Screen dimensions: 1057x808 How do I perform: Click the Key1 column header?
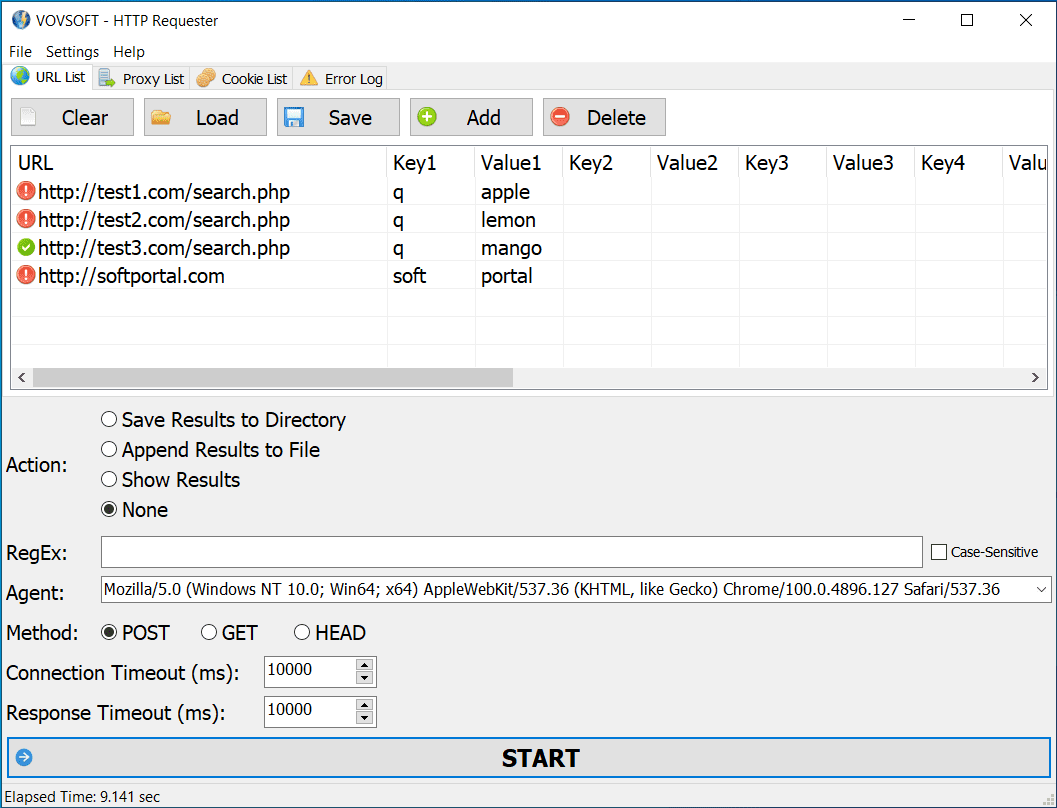(431, 162)
